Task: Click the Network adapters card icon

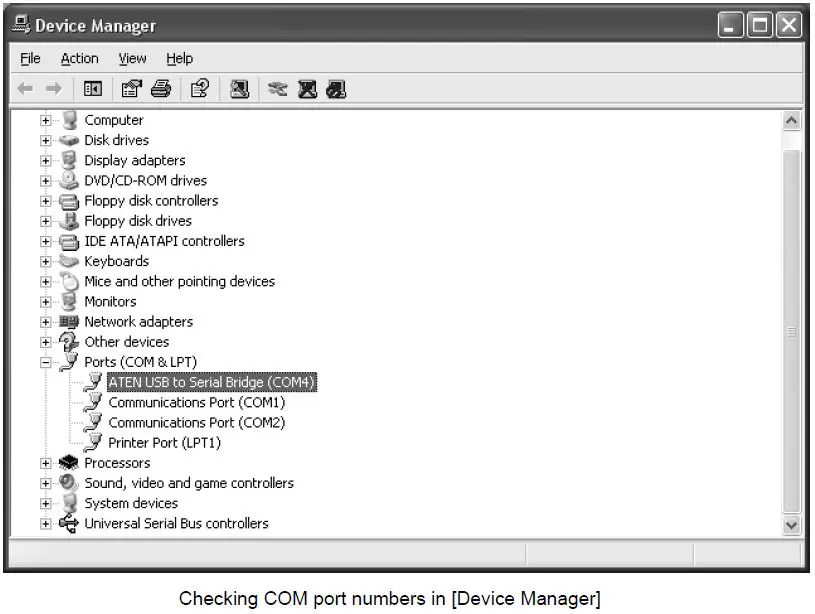Action: click(69, 322)
